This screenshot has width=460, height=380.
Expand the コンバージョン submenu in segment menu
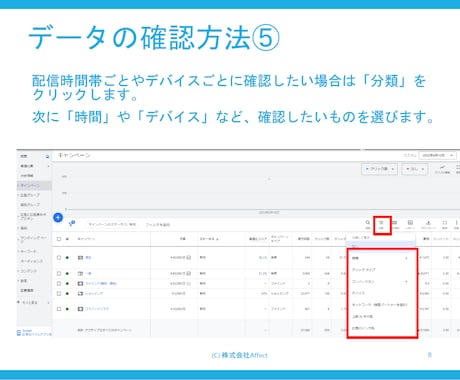[406, 282]
